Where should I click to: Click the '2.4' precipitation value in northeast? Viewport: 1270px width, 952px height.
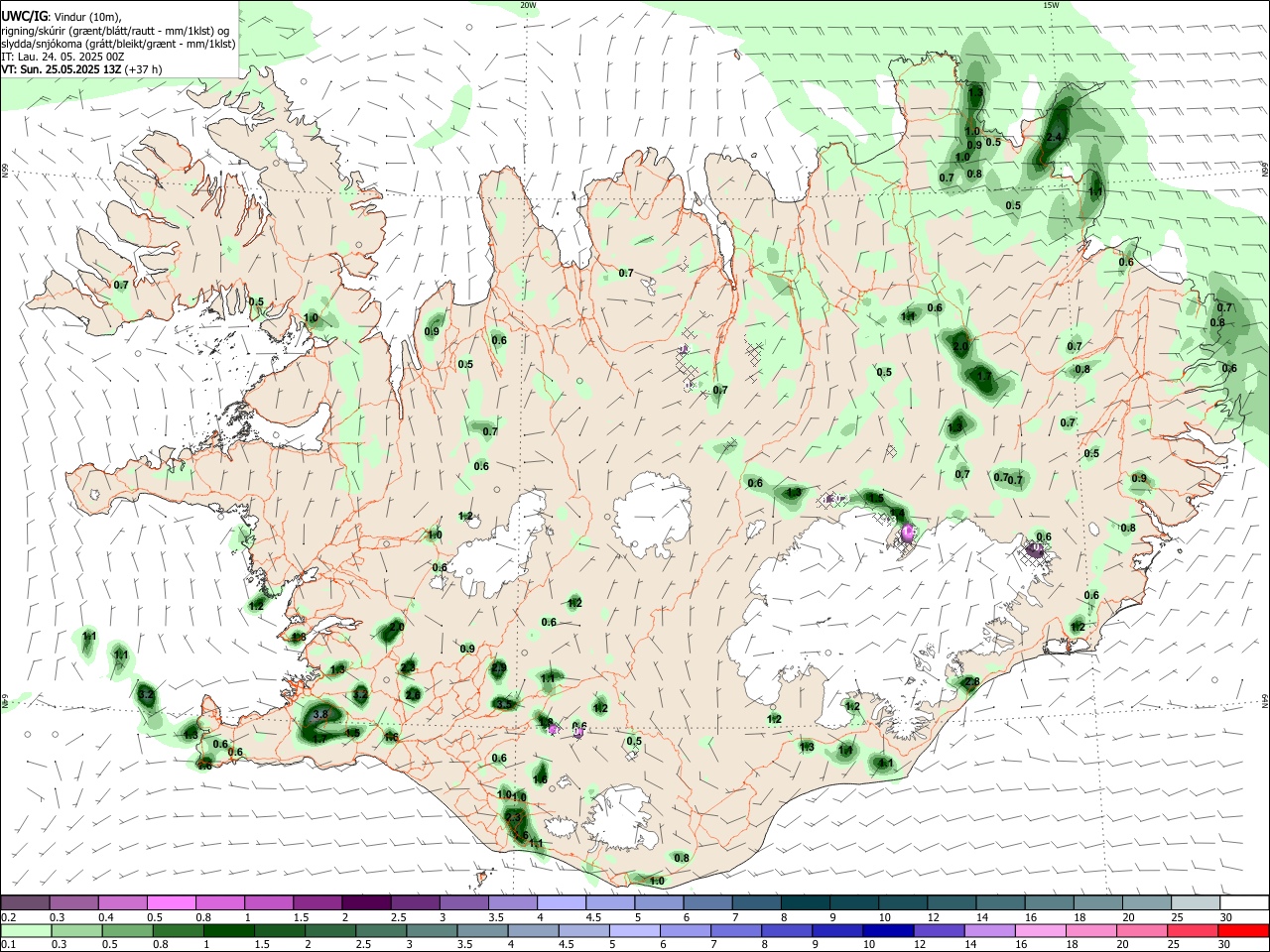pos(1054,137)
